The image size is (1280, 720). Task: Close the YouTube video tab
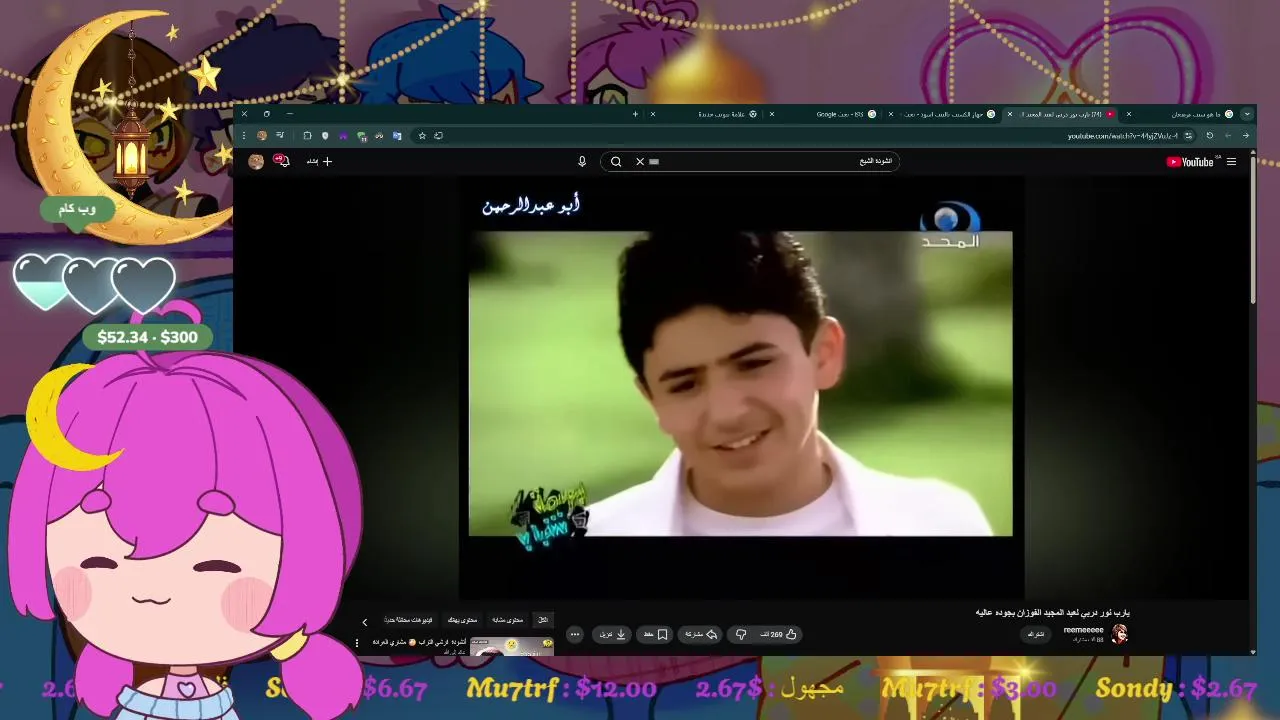click(x=1010, y=114)
